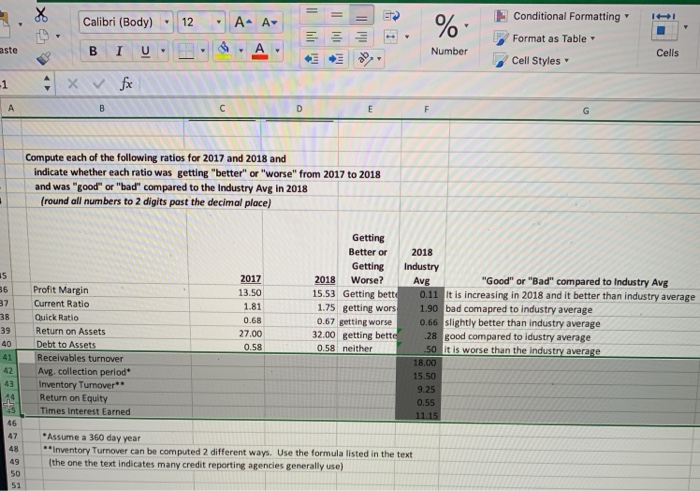Screen dimensions: 700x491
Task: Select column G header
Action: click(x=586, y=111)
